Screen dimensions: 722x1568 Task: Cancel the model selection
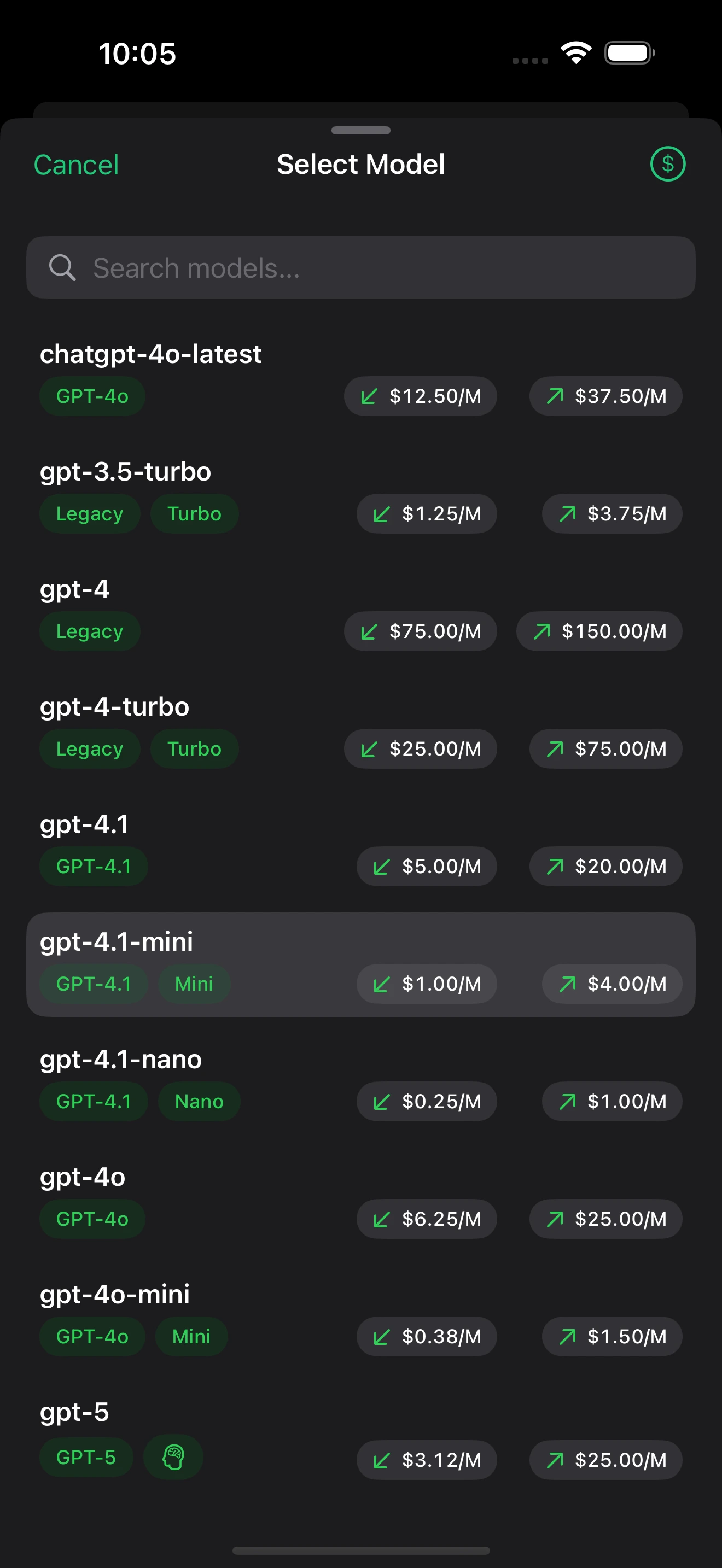pyautogui.click(x=76, y=165)
